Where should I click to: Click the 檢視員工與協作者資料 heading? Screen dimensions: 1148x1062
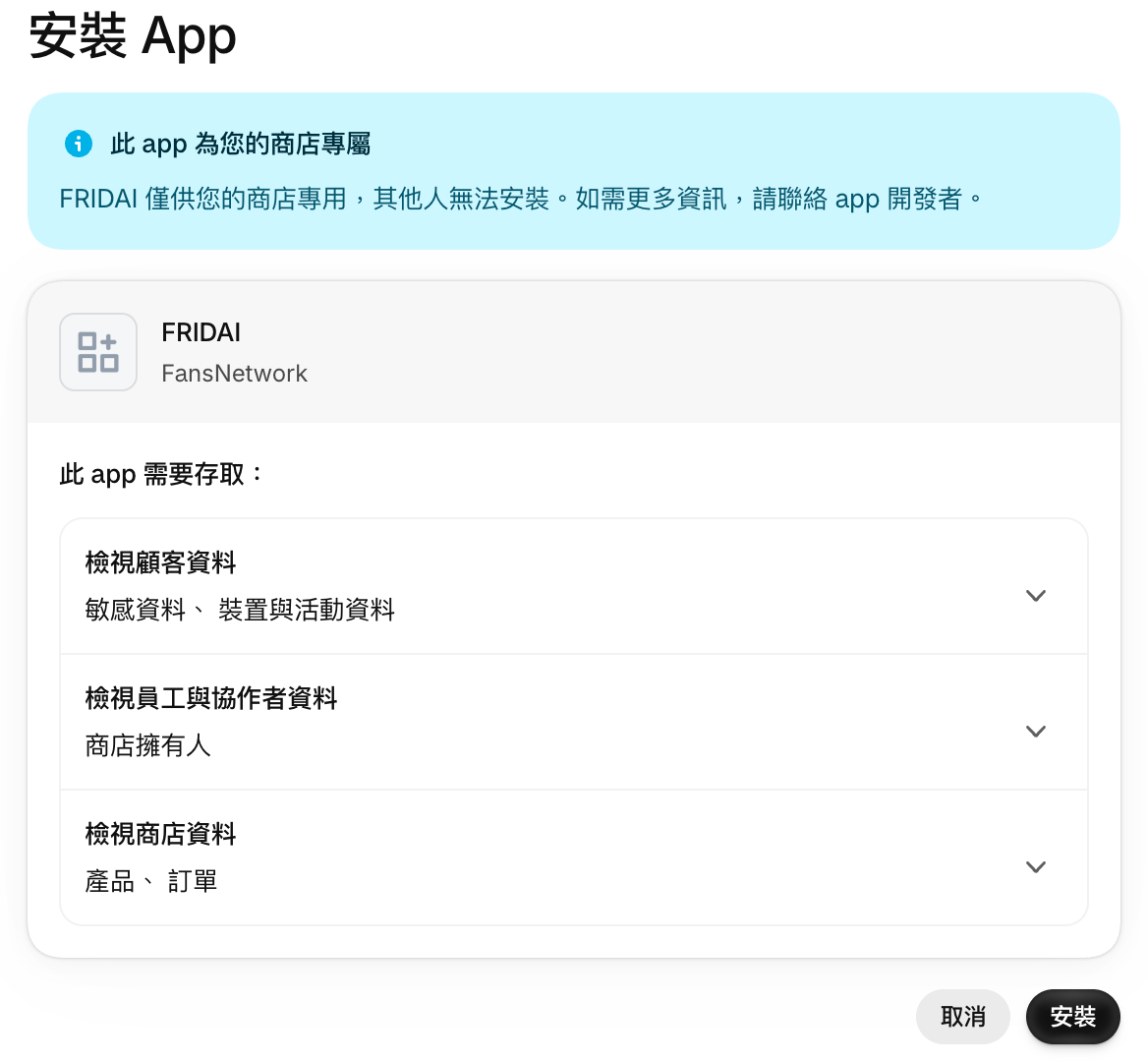[x=211, y=698]
